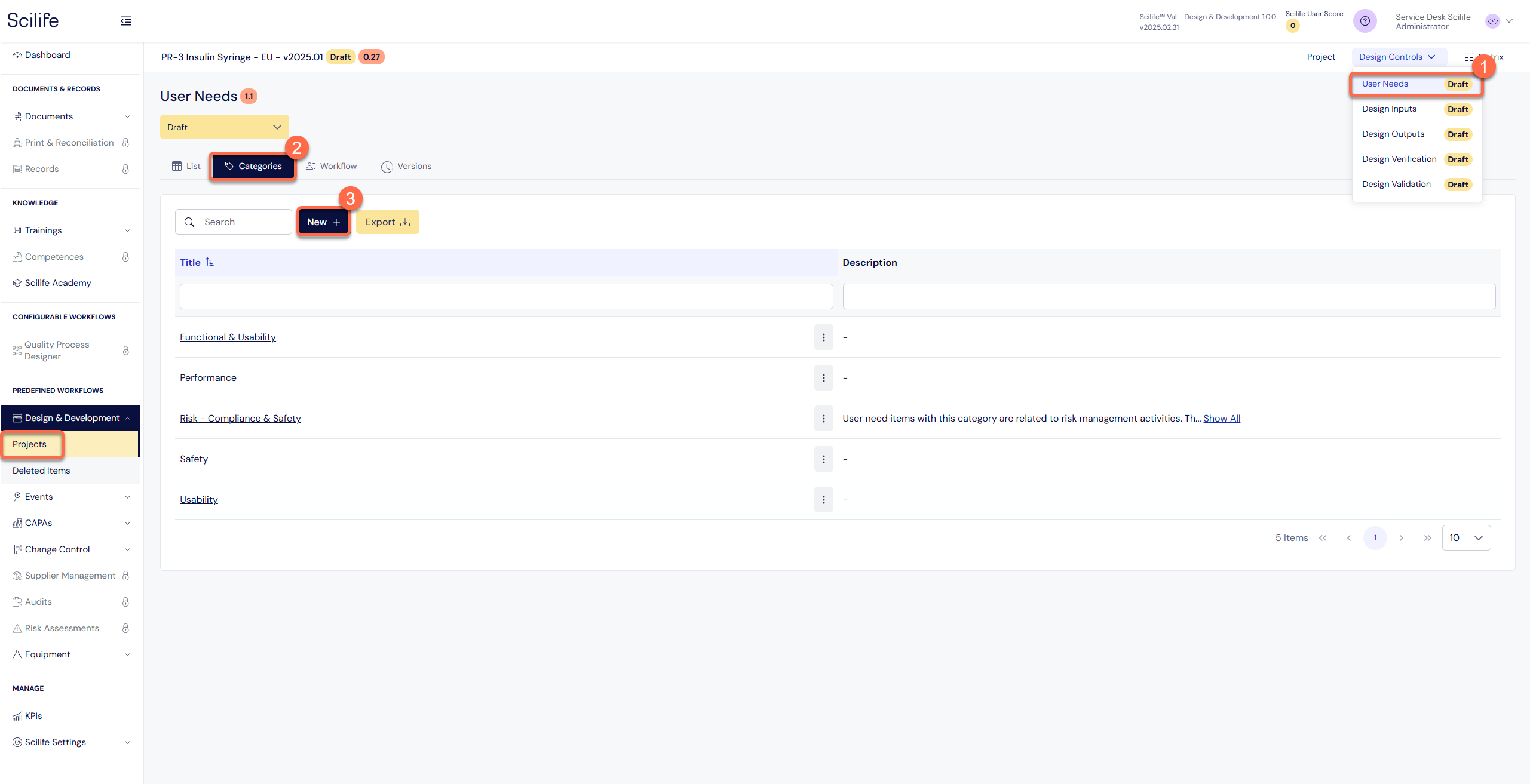Switch to the Categories tab
1530x784 pixels.
pos(253,166)
